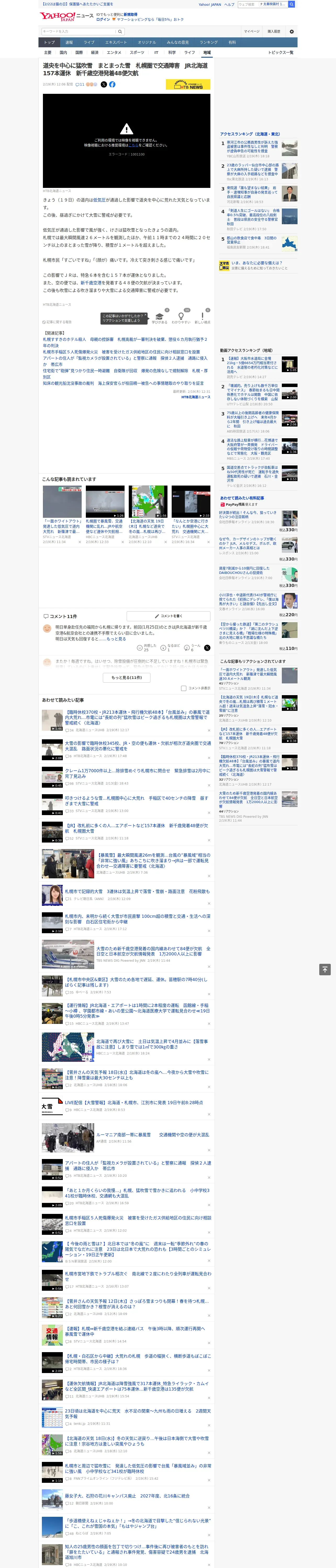Open the 「なんとか空港に行きたい」 video card thumbnail
Viewport: 336px width, 1568px height.
(x=191, y=501)
